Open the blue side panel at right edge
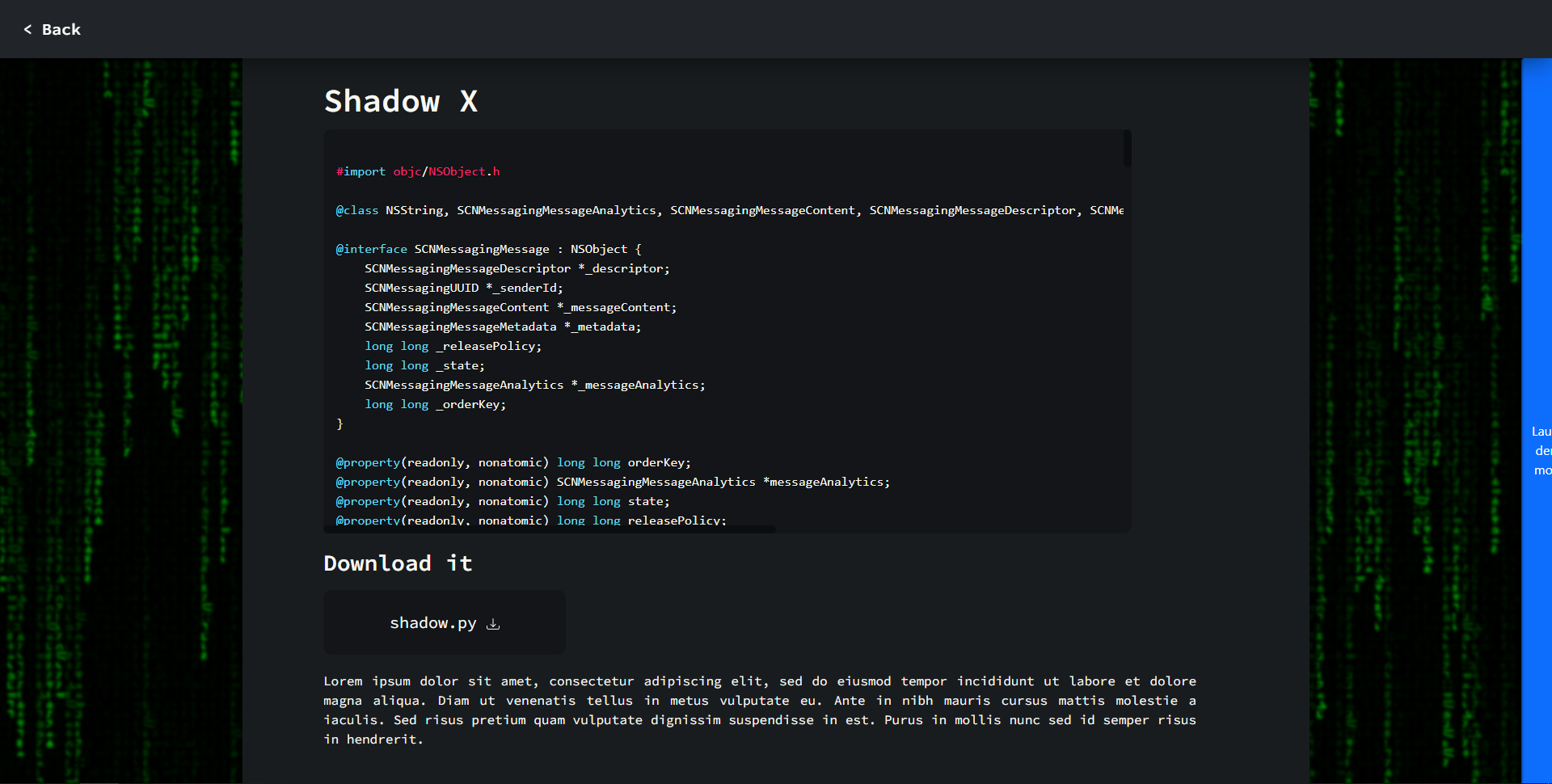1552x784 pixels. pos(1537,420)
